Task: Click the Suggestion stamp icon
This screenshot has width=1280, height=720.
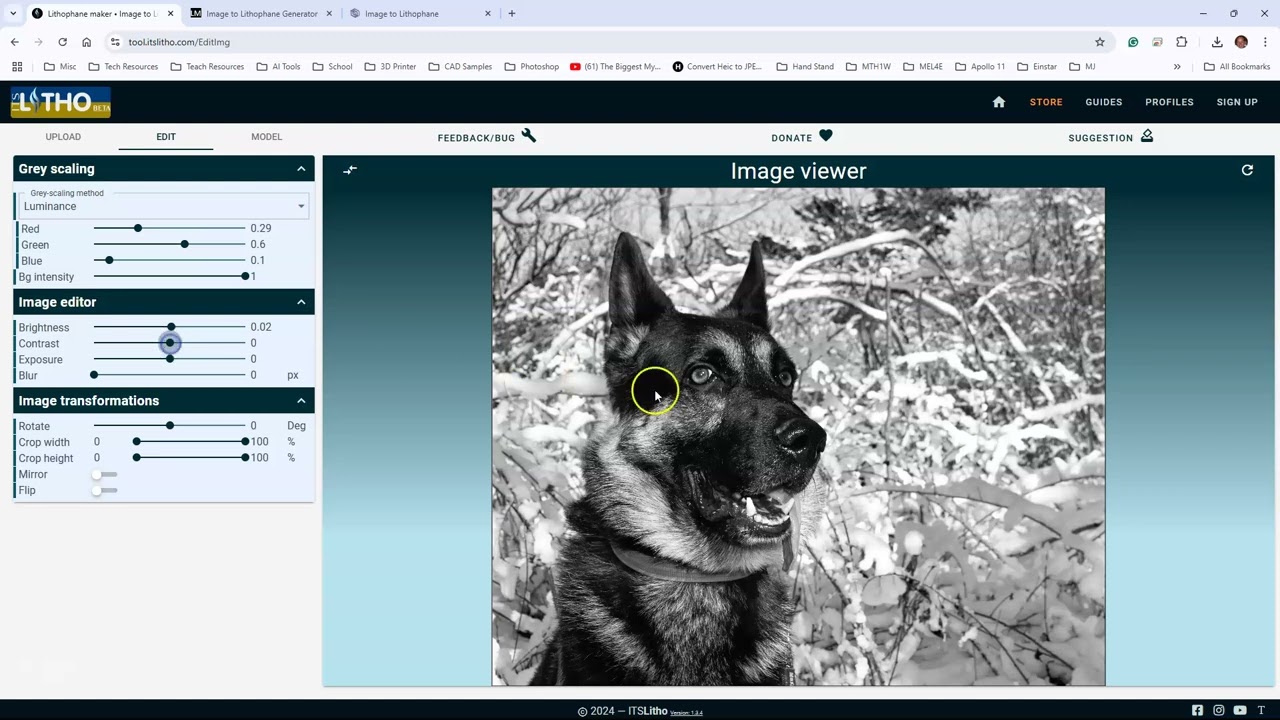Action: click(x=1147, y=136)
